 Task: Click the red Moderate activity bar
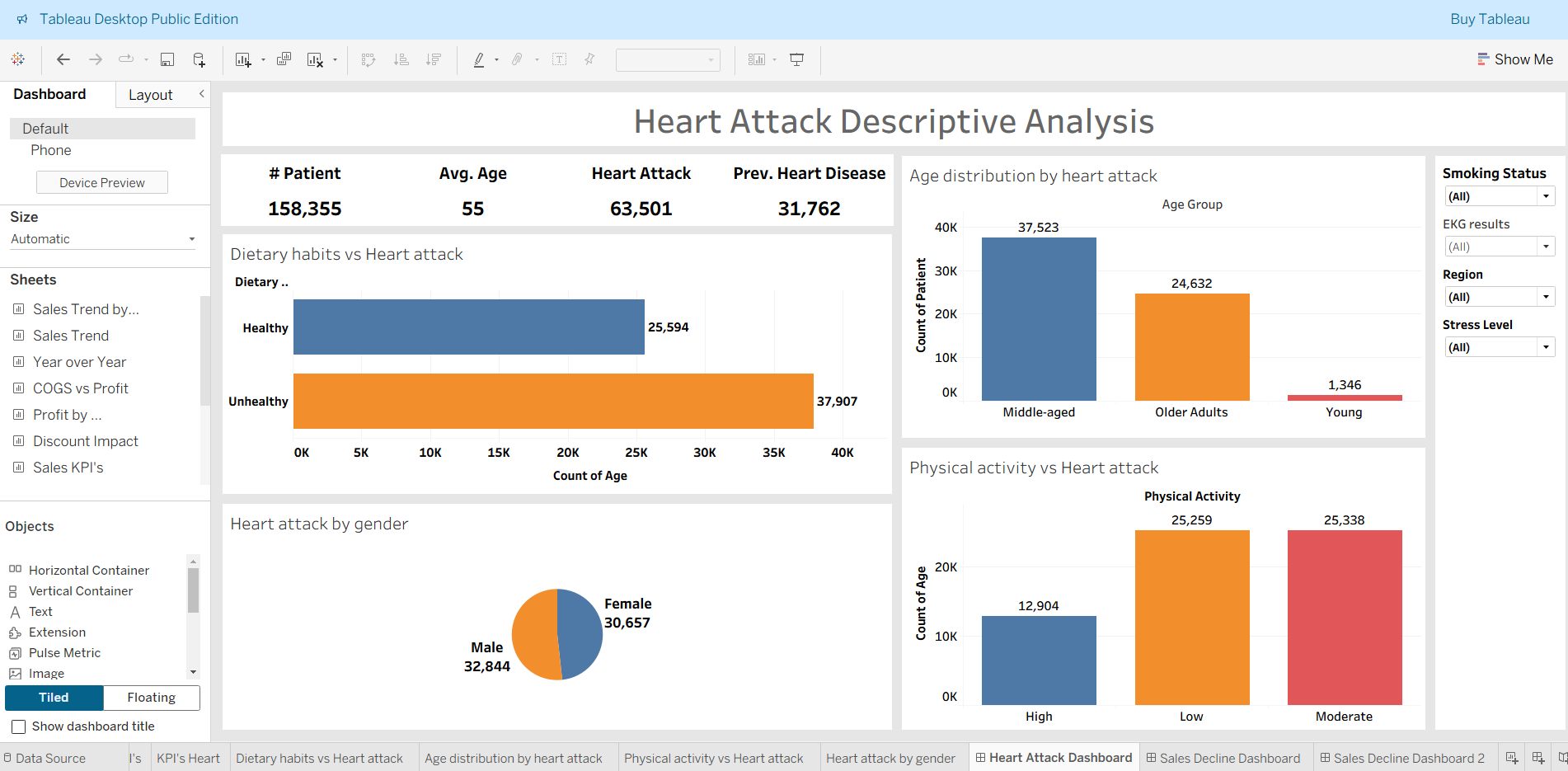click(1345, 618)
